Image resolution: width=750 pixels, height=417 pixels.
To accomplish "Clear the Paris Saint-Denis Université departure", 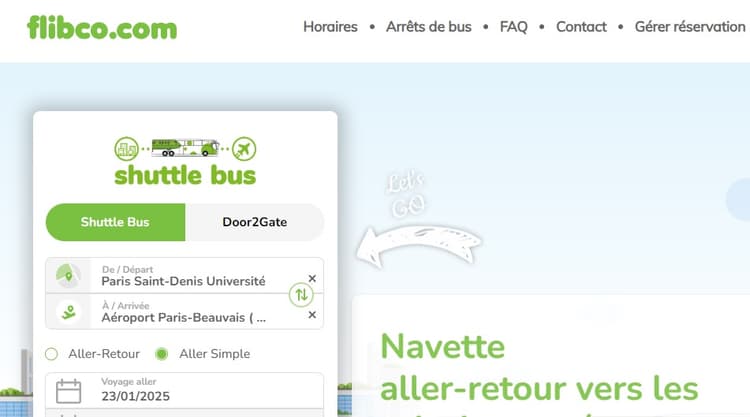I will (312, 279).
